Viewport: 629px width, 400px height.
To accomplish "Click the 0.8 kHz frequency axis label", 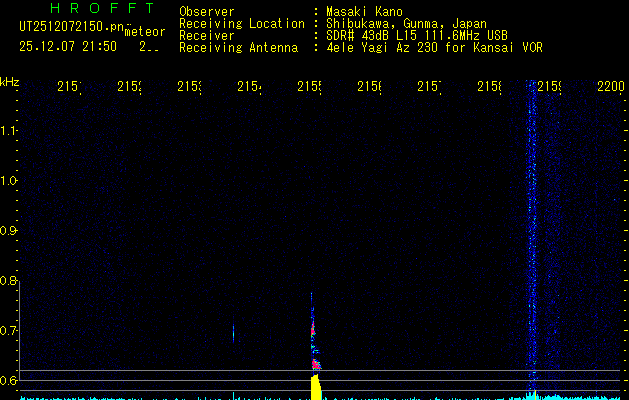I will coord(9,280).
